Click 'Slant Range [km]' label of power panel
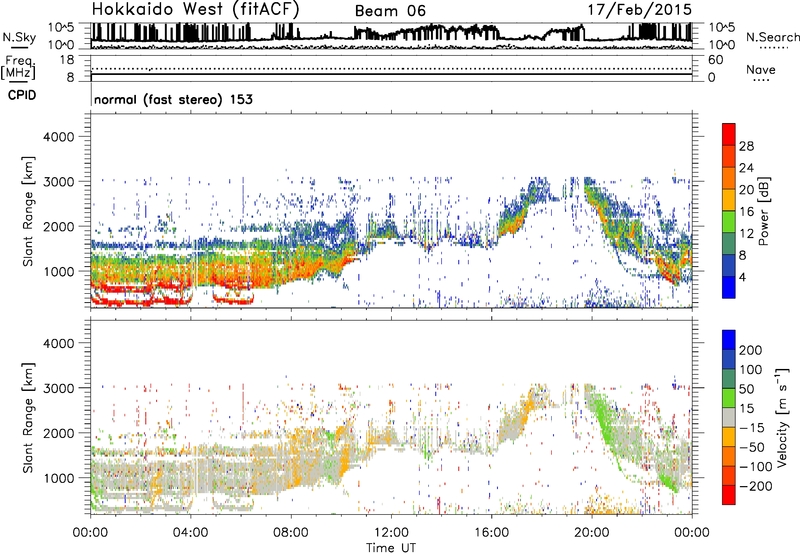This screenshot has width=800, height=554. tap(28, 211)
